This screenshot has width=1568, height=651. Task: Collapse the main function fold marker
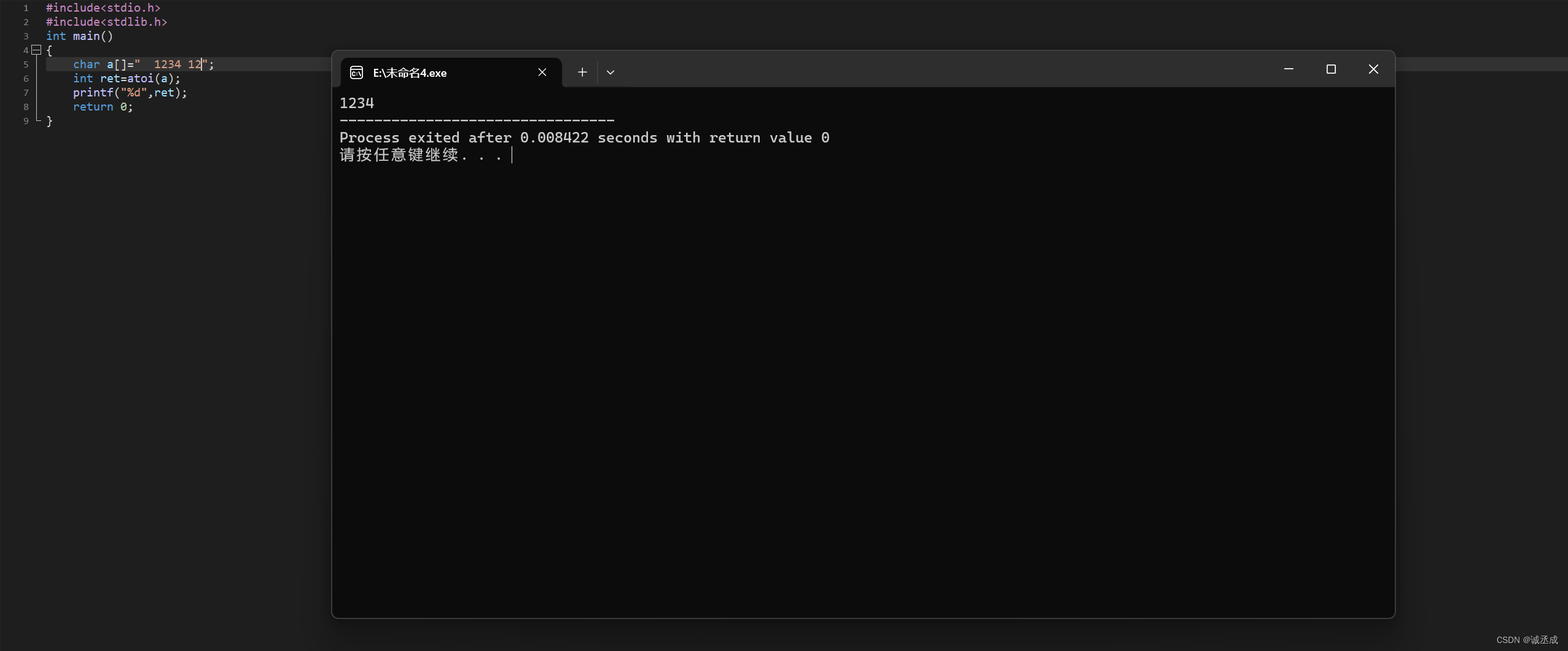click(x=36, y=50)
